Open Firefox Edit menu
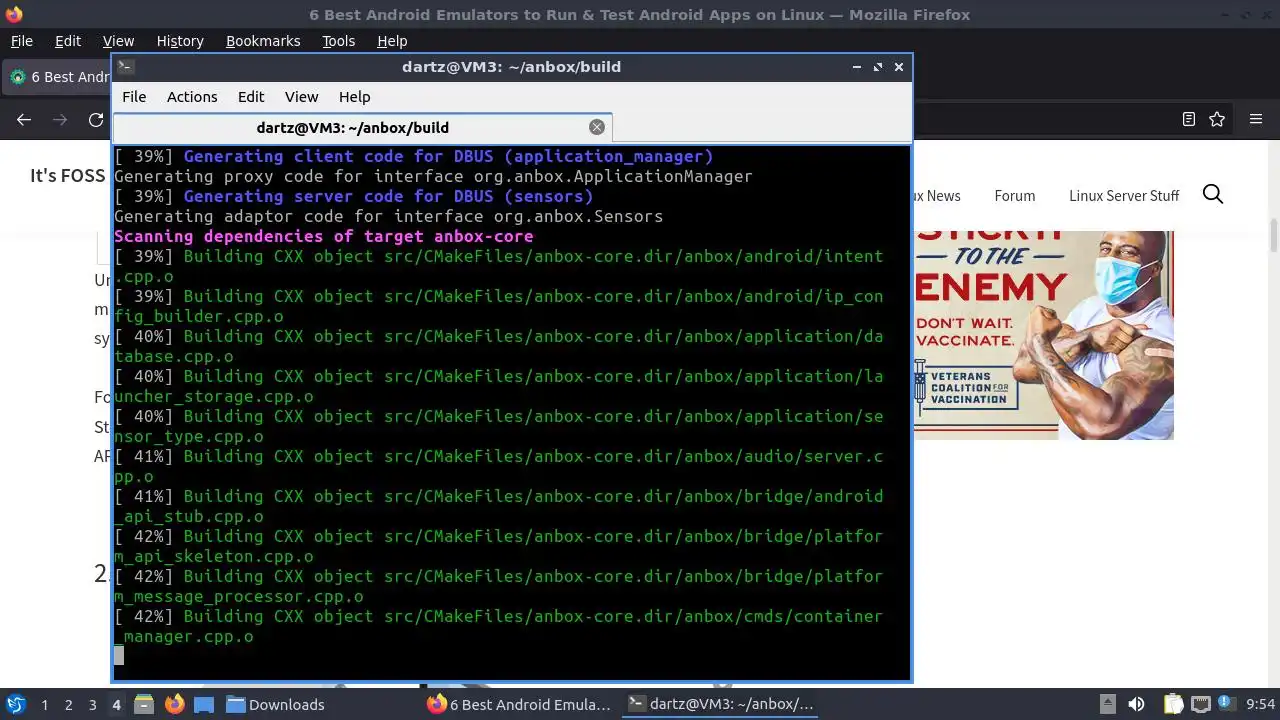Image resolution: width=1280 pixels, height=720 pixels. pos(68,41)
